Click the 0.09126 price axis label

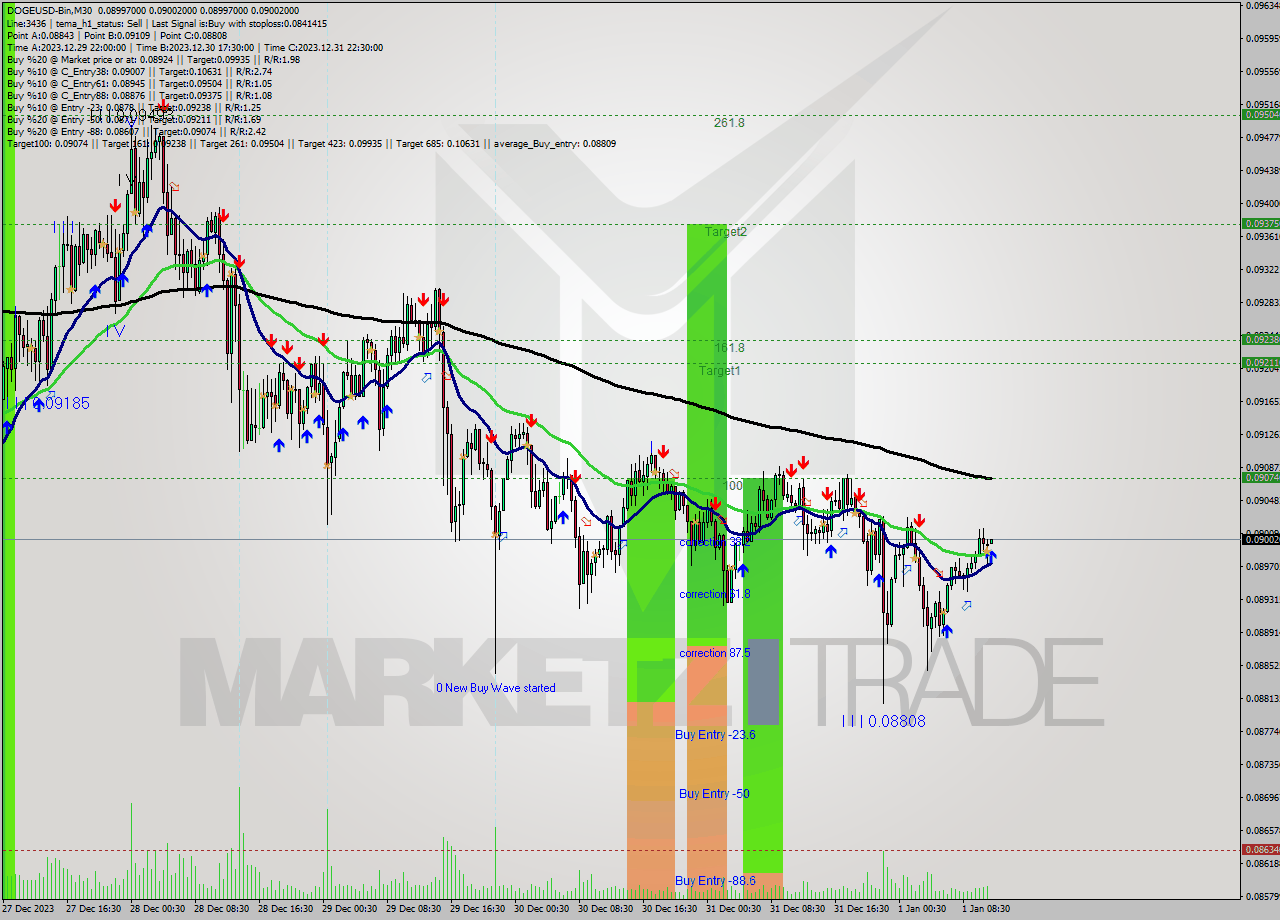pyautogui.click(x=1262, y=434)
